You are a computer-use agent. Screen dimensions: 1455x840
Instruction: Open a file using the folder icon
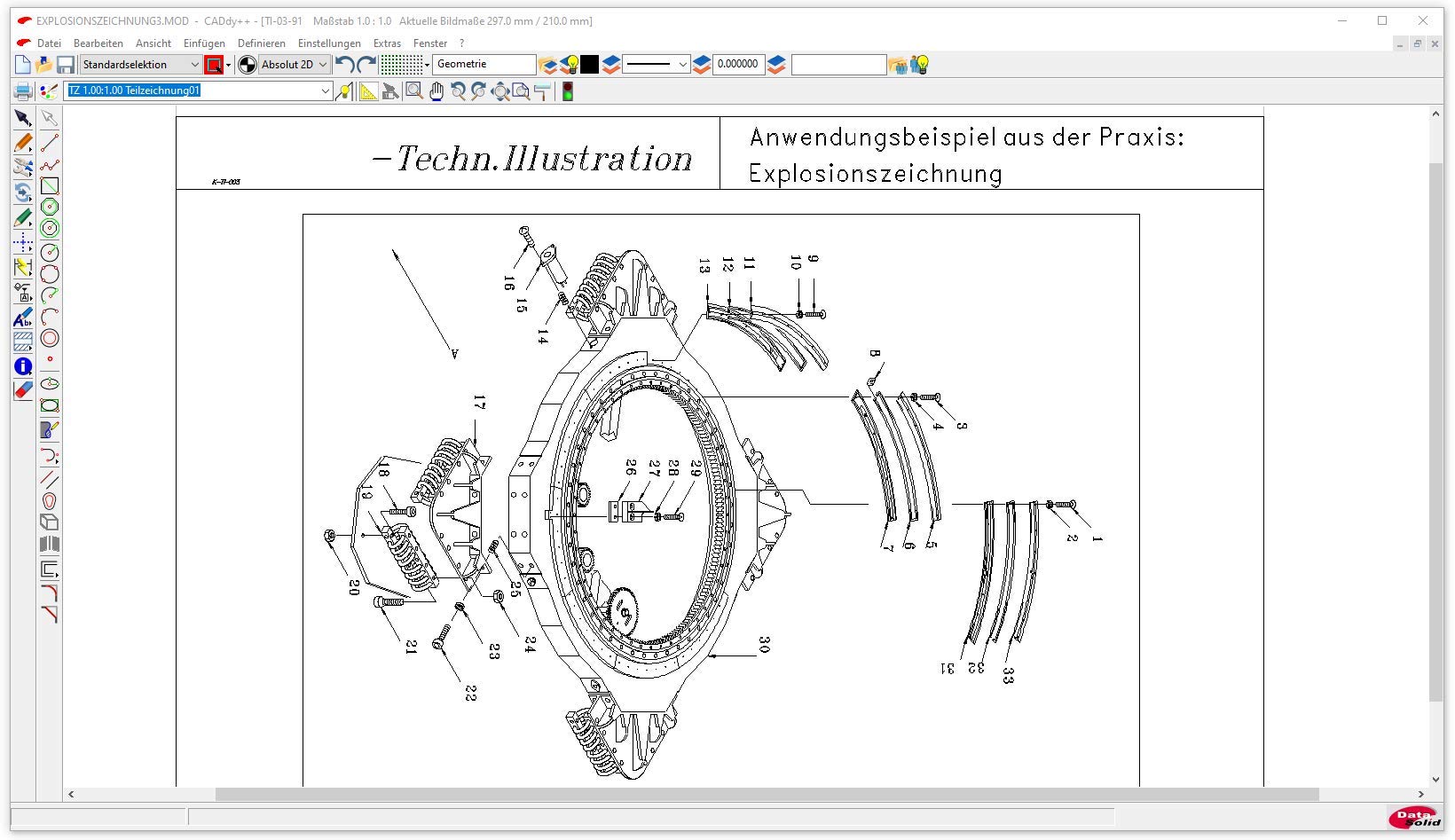click(44, 65)
